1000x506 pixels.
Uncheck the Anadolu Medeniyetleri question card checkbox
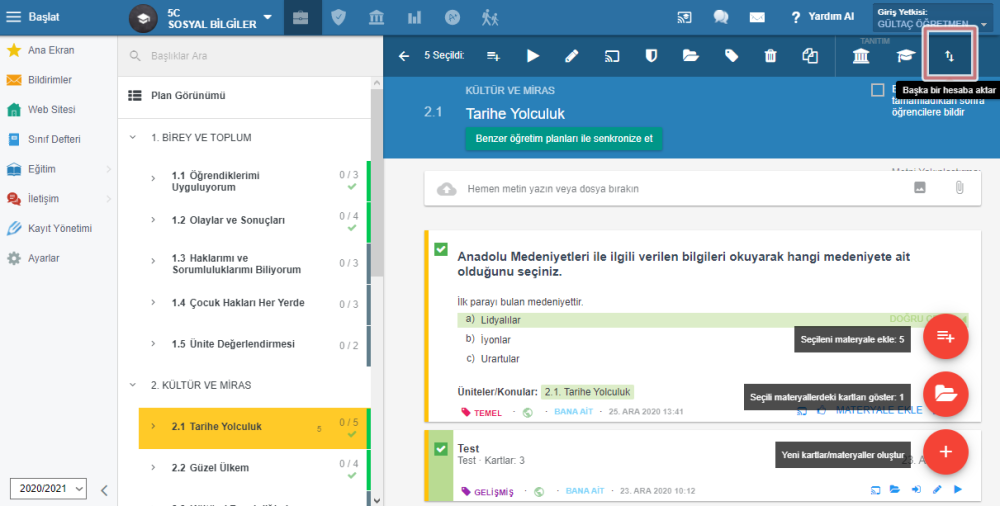[x=441, y=249]
